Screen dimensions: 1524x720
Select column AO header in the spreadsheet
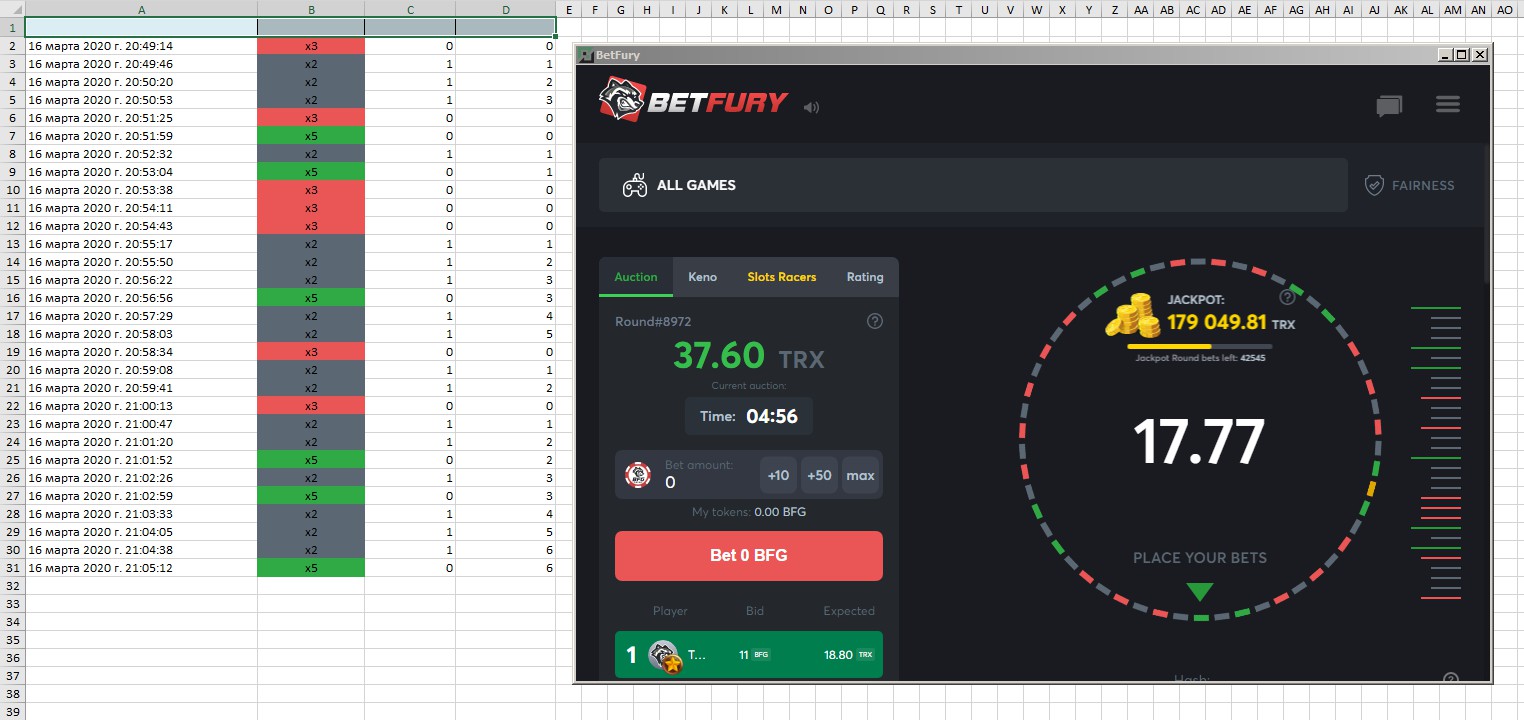pos(1505,10)
